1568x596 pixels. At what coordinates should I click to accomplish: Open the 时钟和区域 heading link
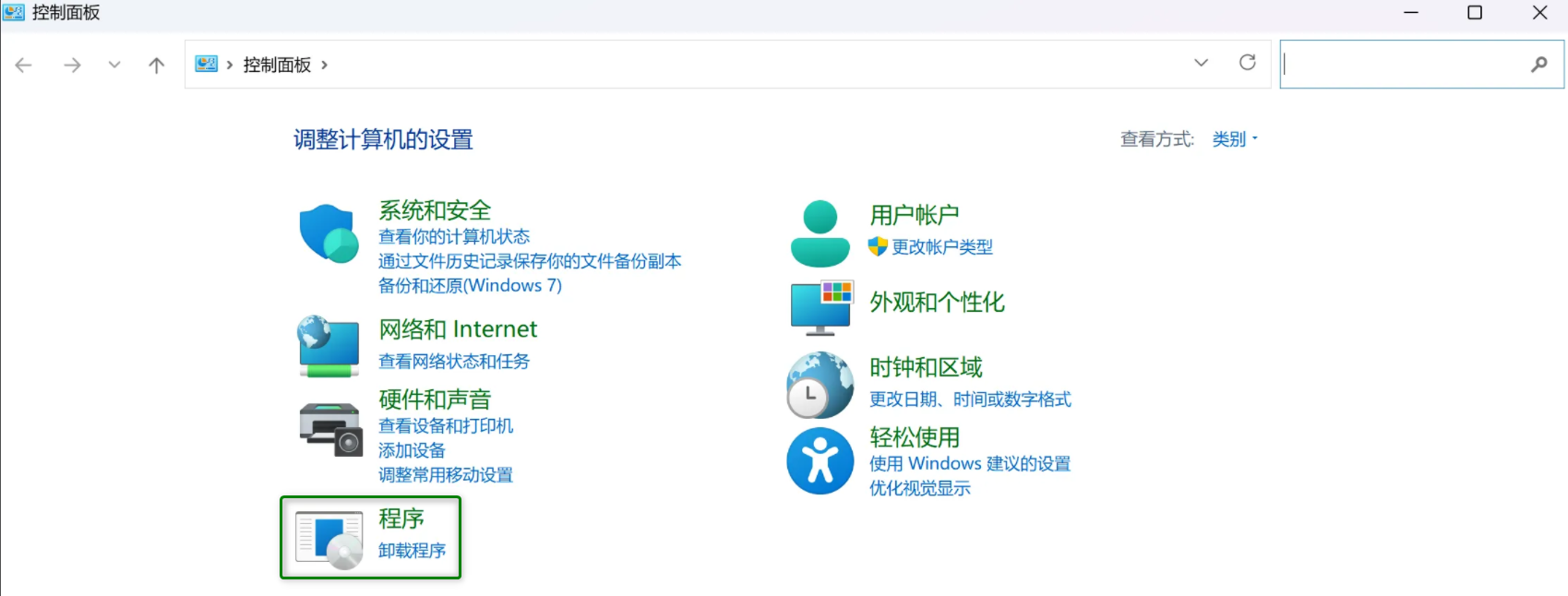926,367
